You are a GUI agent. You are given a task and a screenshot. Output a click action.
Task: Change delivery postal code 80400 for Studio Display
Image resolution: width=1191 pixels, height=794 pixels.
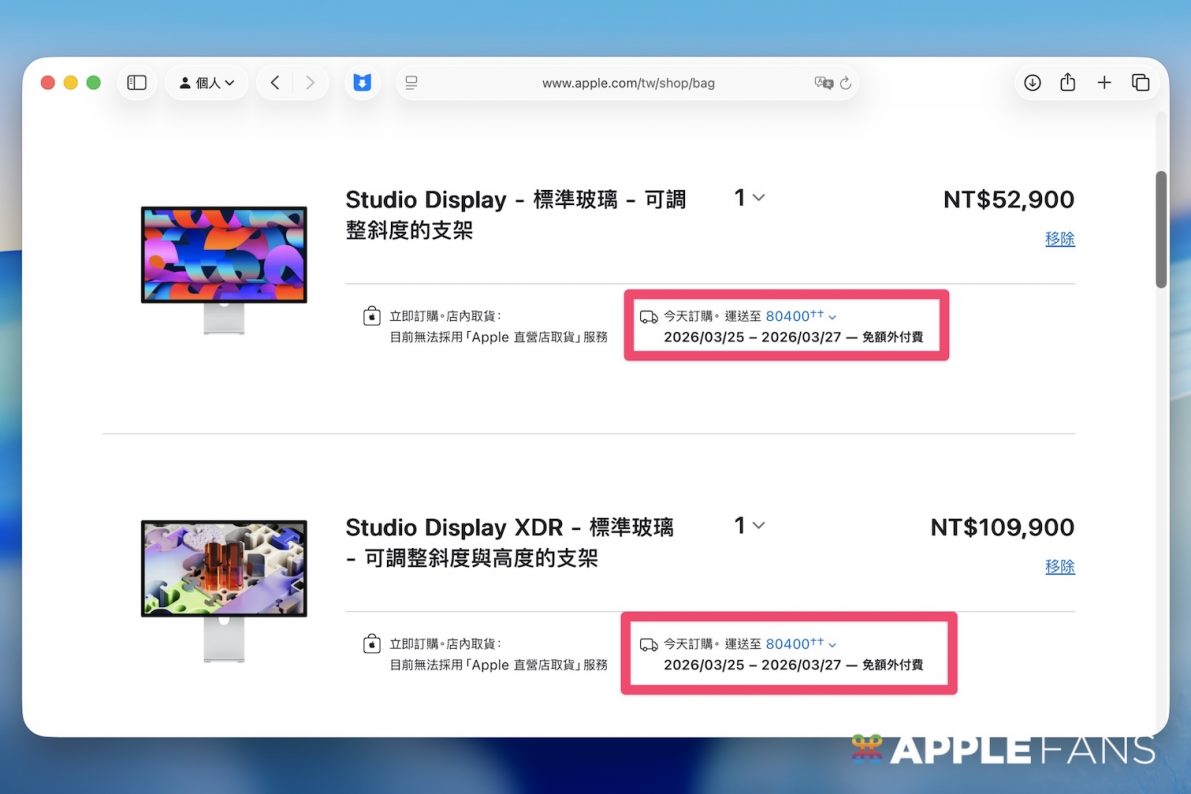800,316
